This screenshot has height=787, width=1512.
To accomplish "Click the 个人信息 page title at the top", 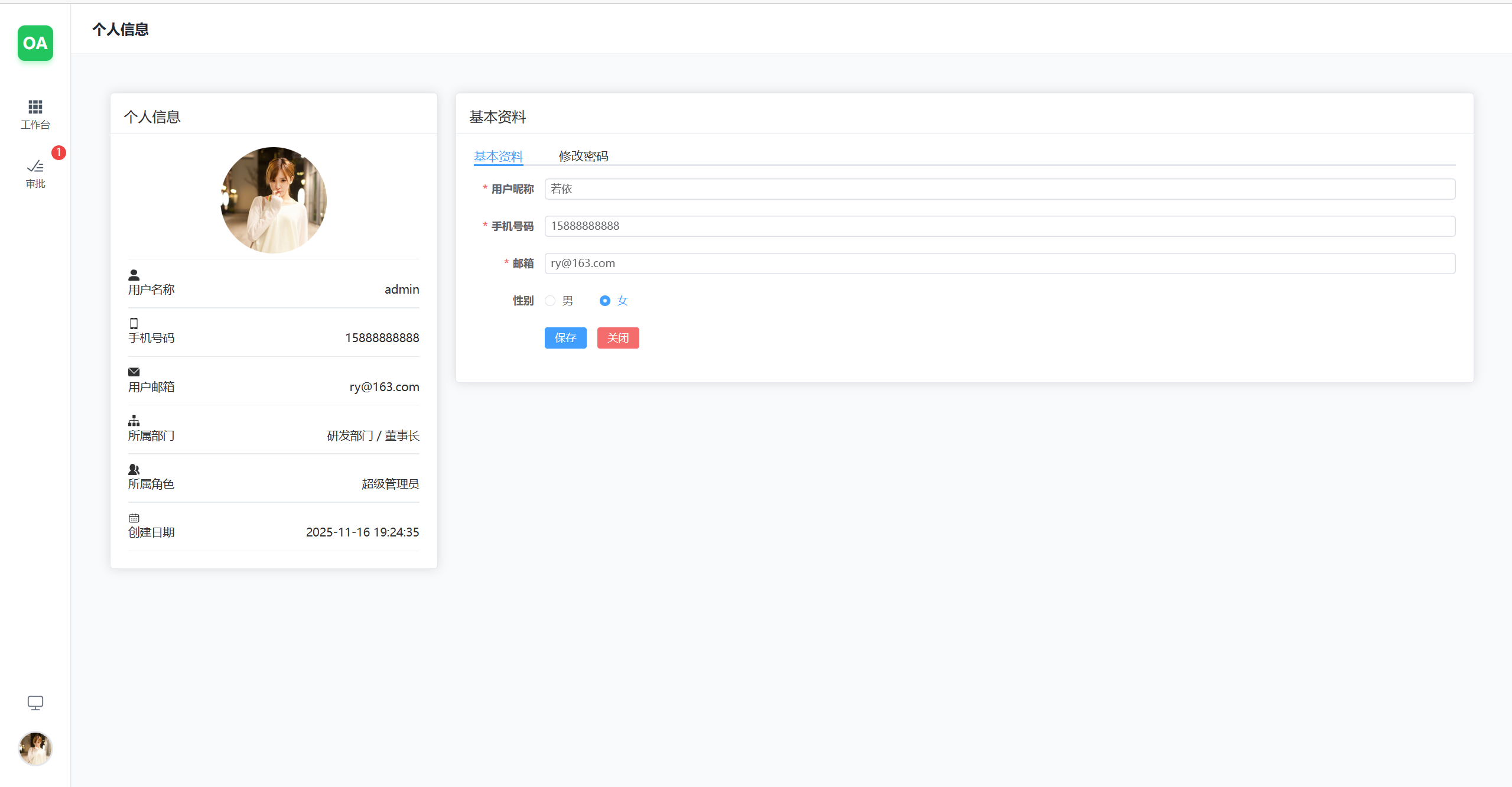I will point(121,30).
